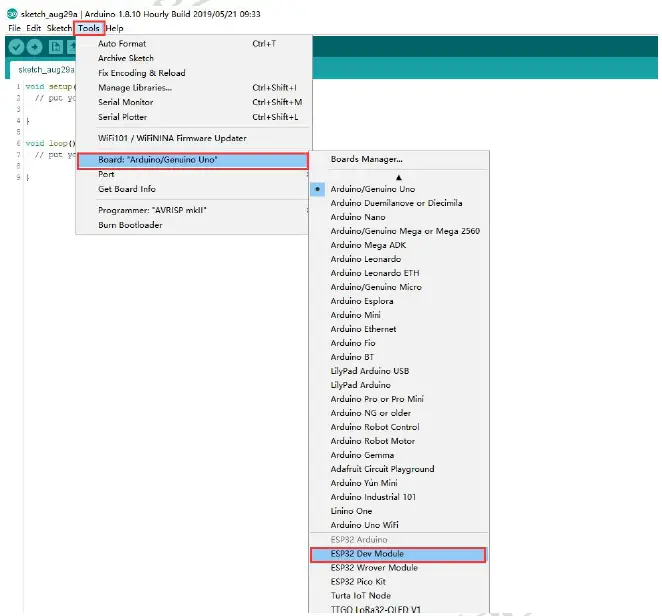This screenshot has width=662, height=616.
Task: Click code line 1 void setup
Action: (50, 87)
